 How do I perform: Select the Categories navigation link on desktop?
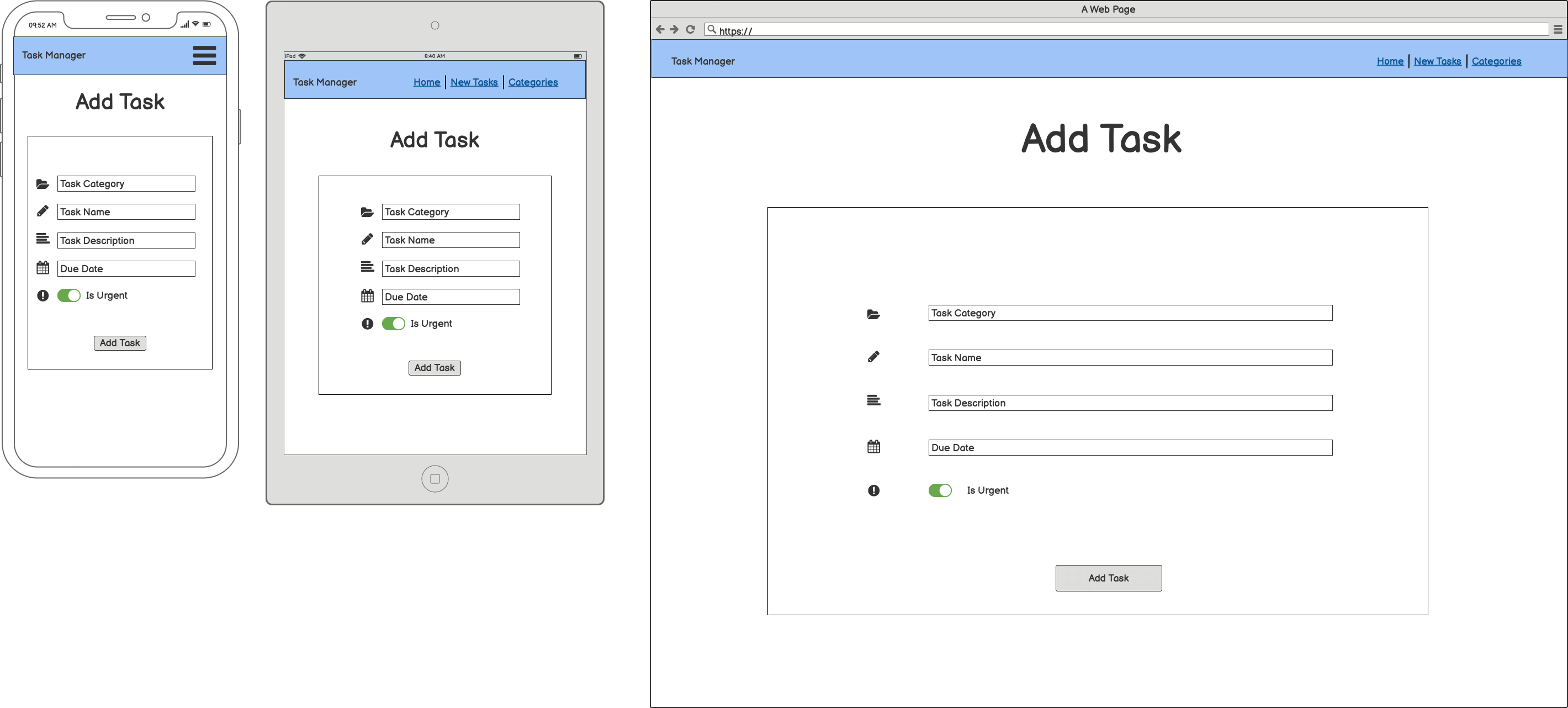click(1497, 61)
